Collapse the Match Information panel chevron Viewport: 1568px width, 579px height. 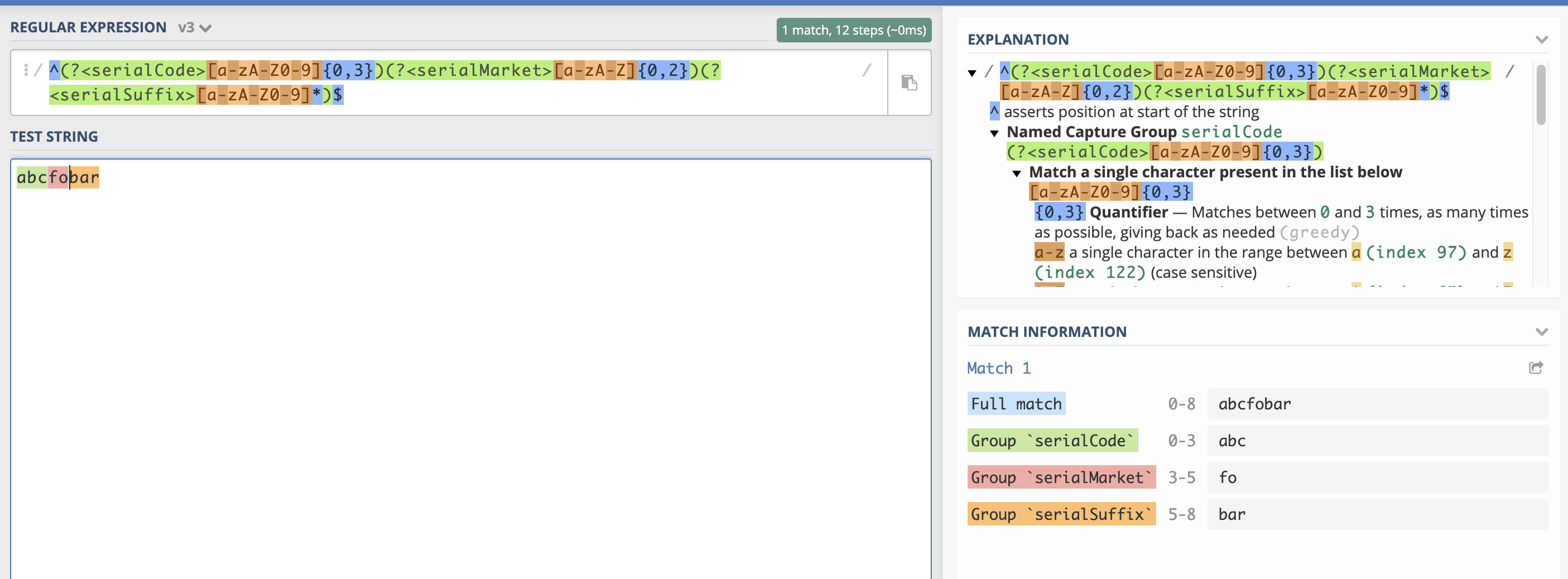[x=1541, y=331]
